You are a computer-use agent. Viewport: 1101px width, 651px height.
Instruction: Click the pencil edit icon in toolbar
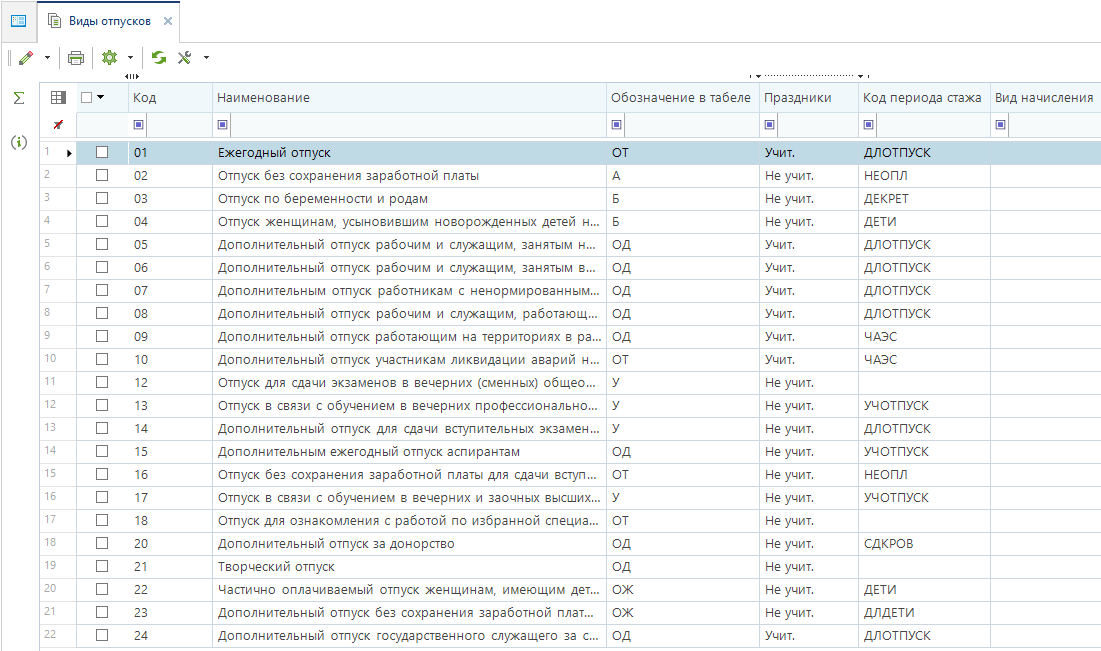pyautogui.click(x=26, y=58)
